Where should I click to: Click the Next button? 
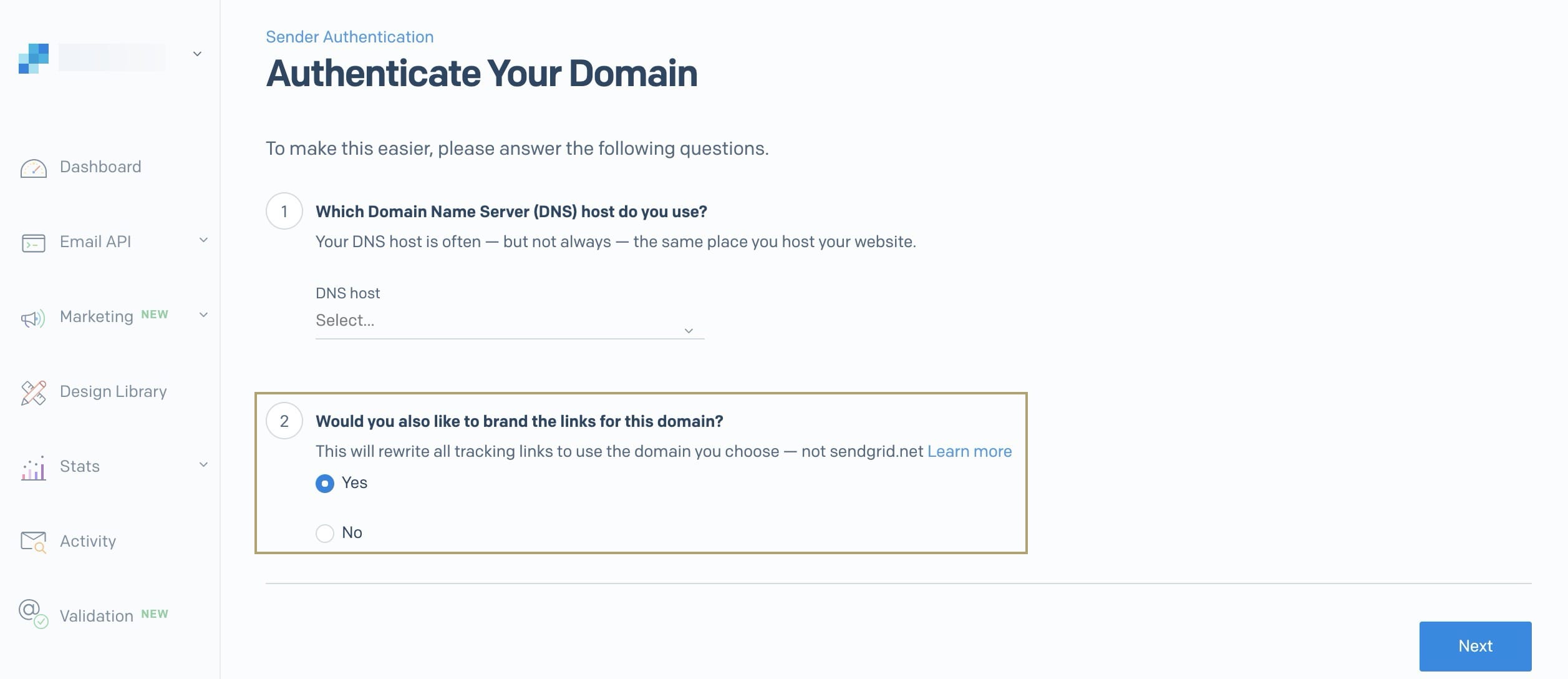tap(1475, 646)
